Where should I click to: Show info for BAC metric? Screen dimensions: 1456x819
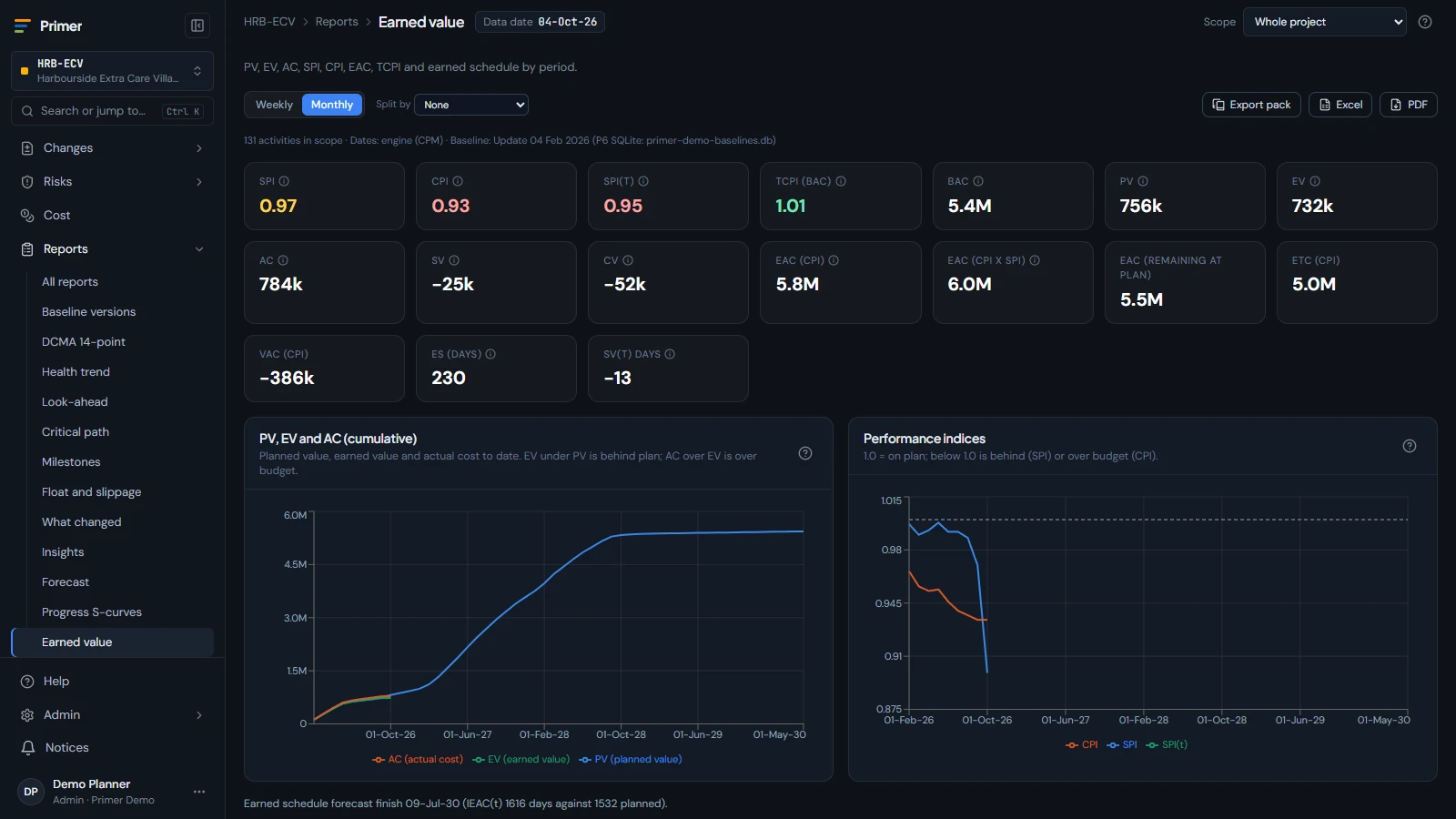978,181
